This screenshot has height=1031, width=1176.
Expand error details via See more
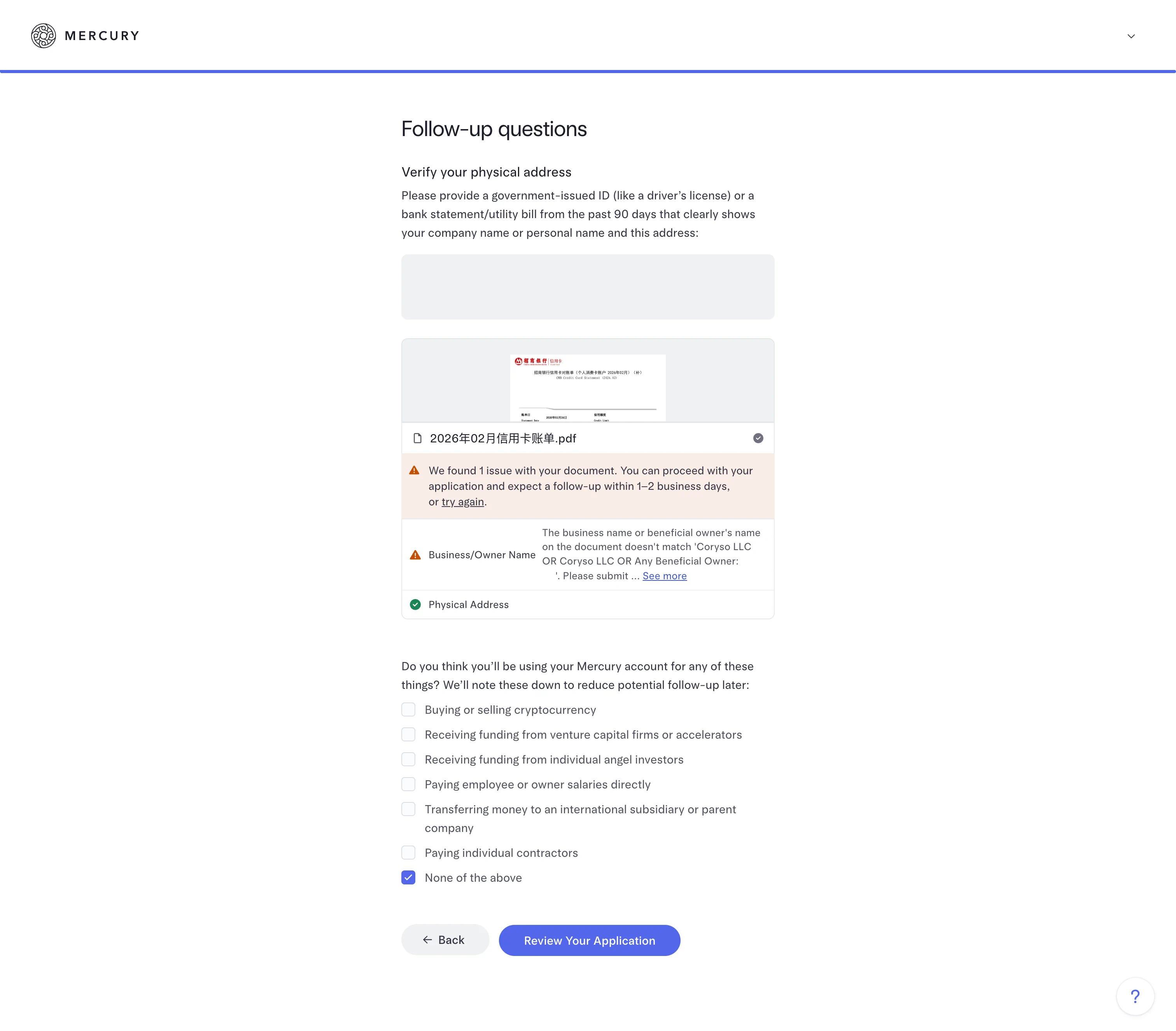[x=664, y=576]
